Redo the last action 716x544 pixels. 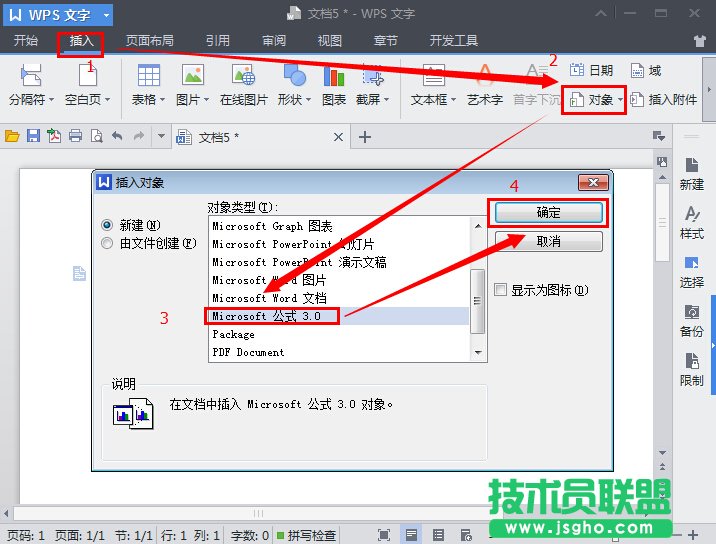click(139, 136)
